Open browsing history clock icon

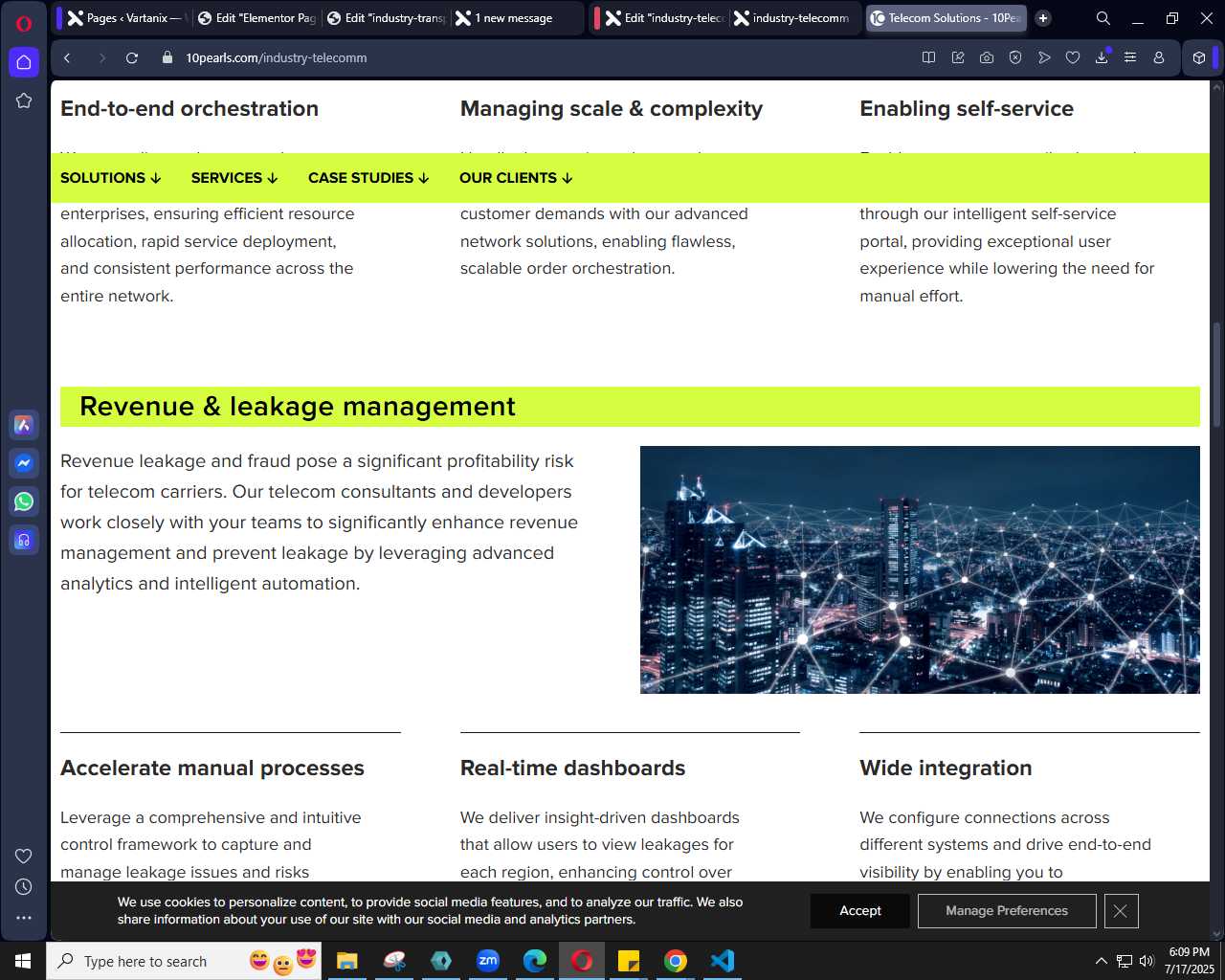(x=24, y=887)
